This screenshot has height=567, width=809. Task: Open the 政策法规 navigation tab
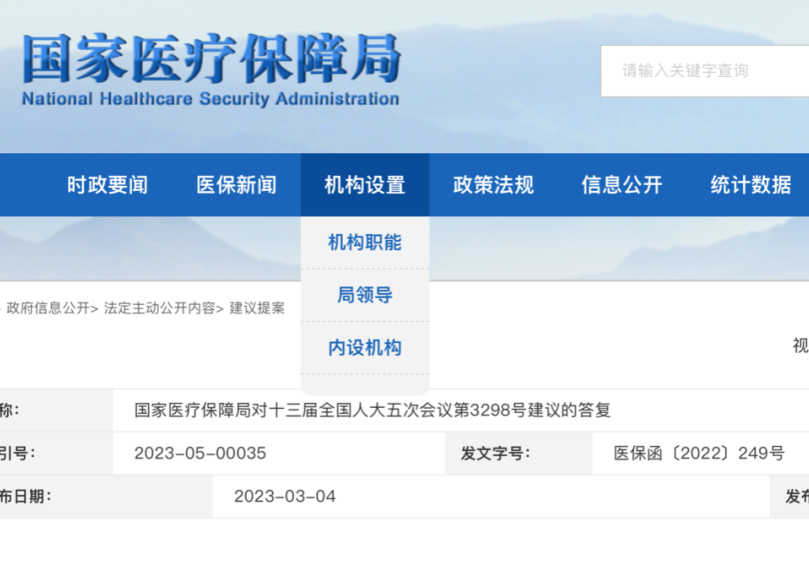[493, 185]
